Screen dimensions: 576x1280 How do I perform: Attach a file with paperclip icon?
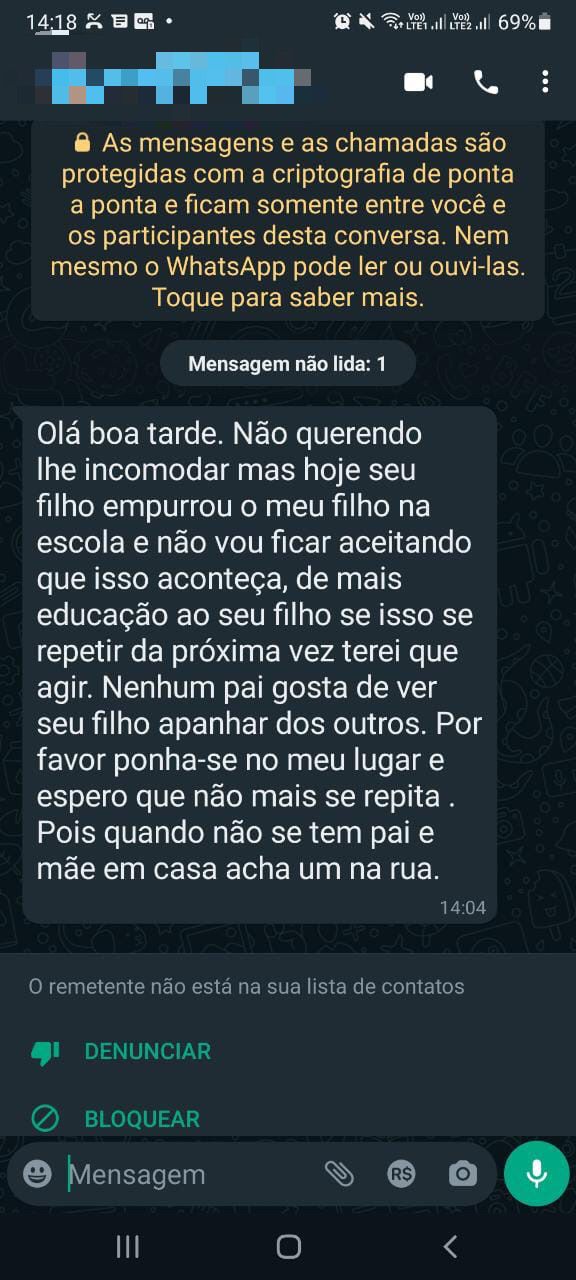click(339, 1174)
